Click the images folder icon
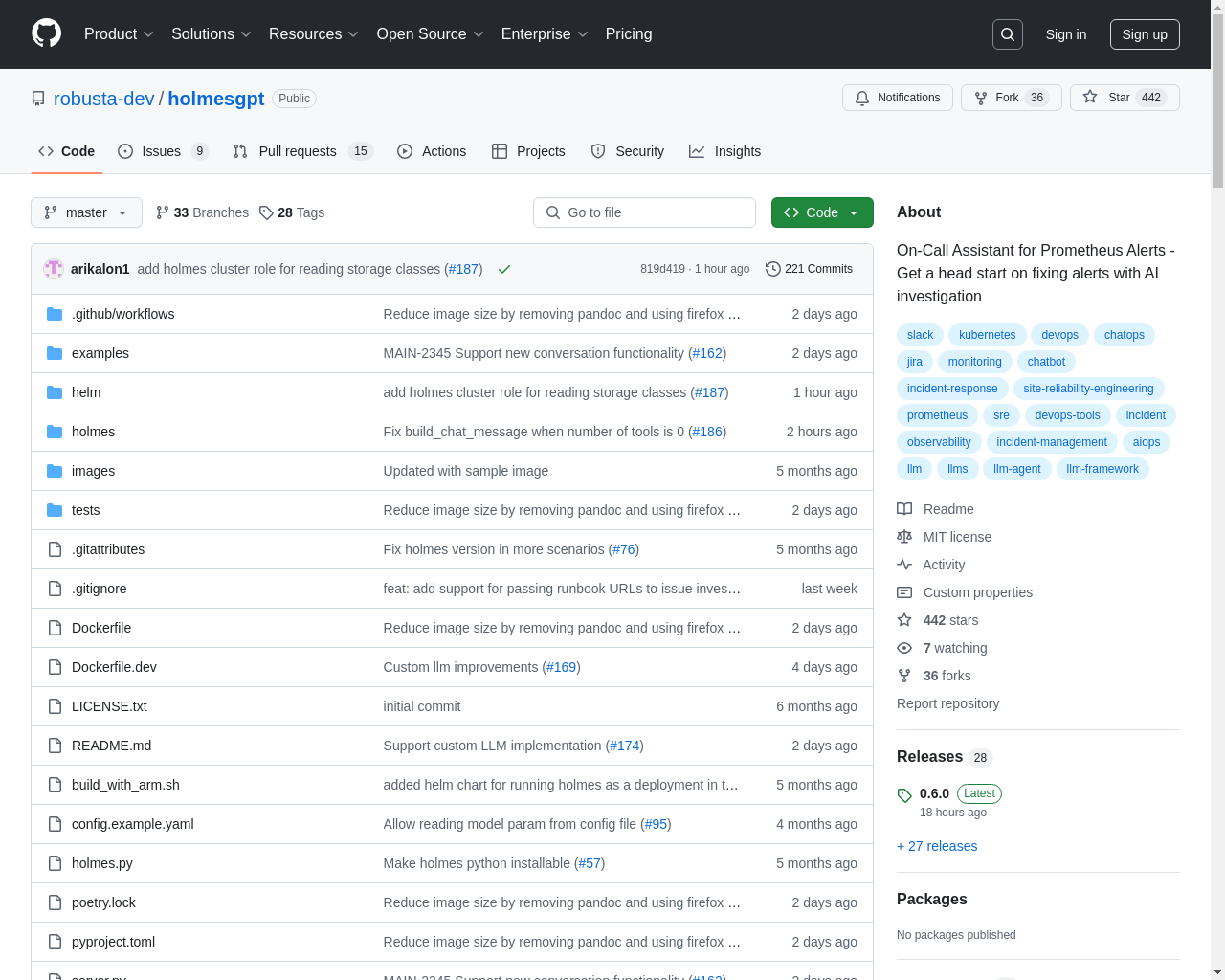Screen dimensions: 1225x980 point(55,471)
